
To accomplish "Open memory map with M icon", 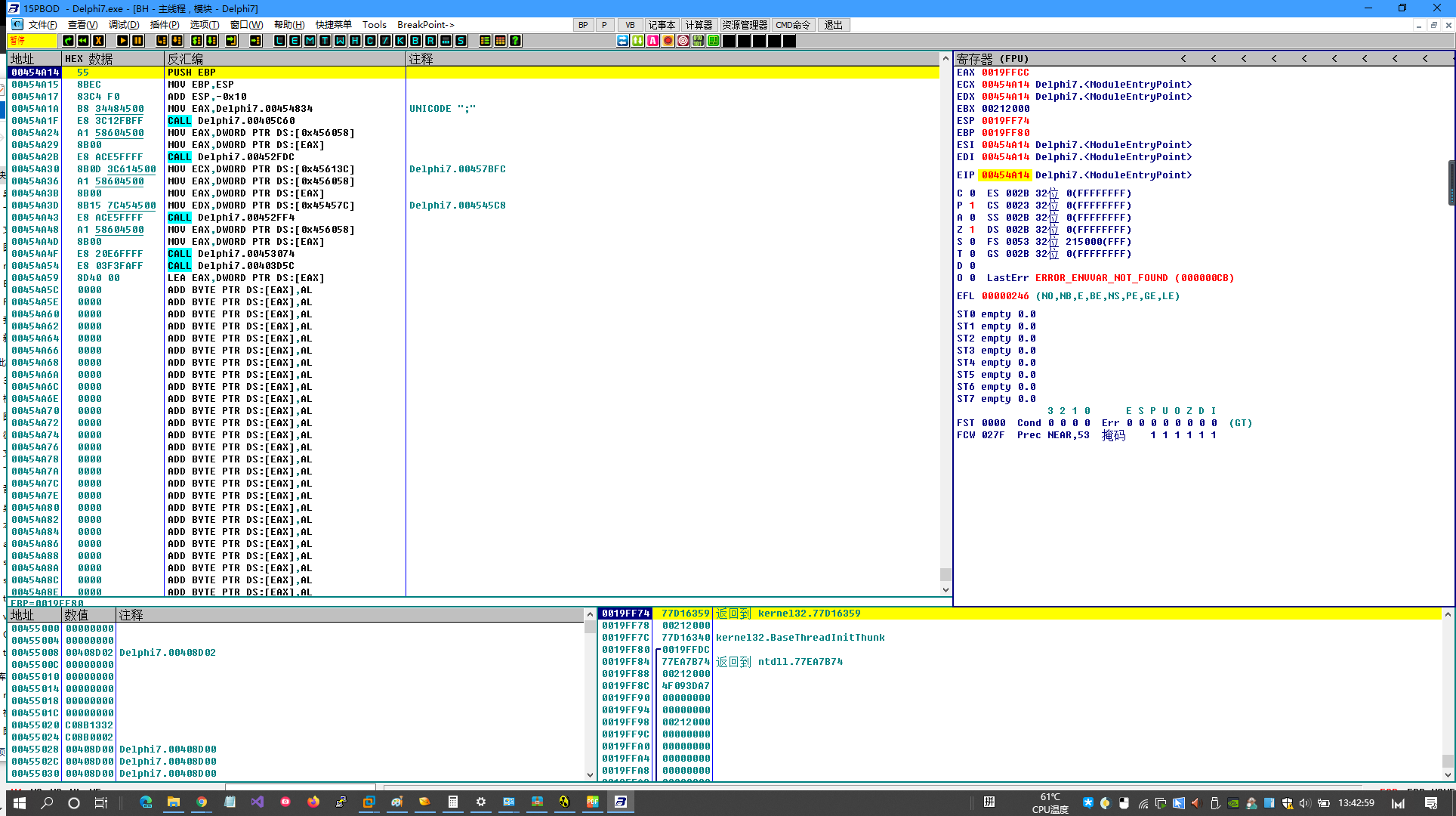I will 310,41.
